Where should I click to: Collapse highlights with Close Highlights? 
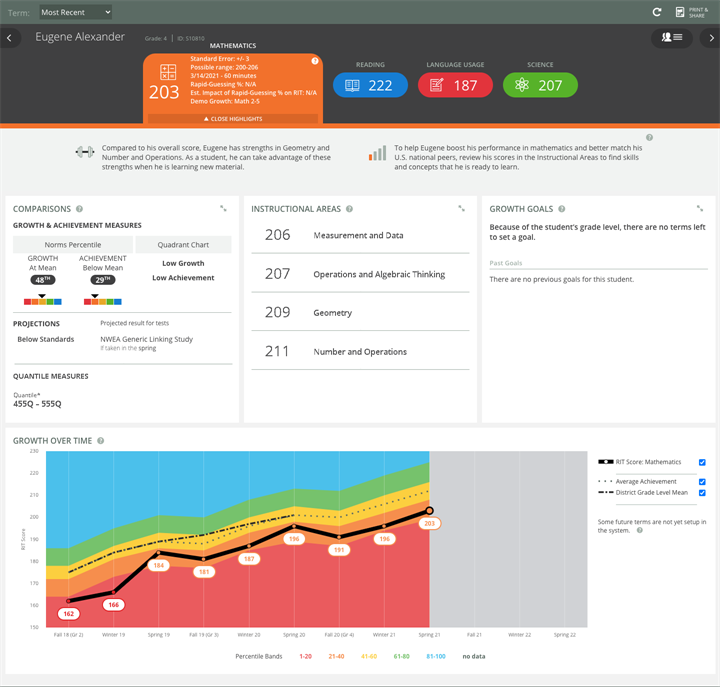point(233,118)
